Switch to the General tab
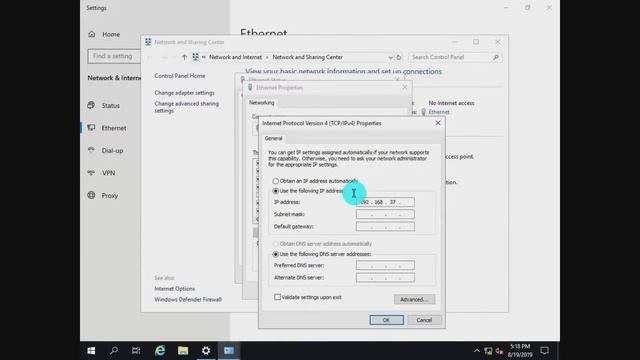 (273, 138)
